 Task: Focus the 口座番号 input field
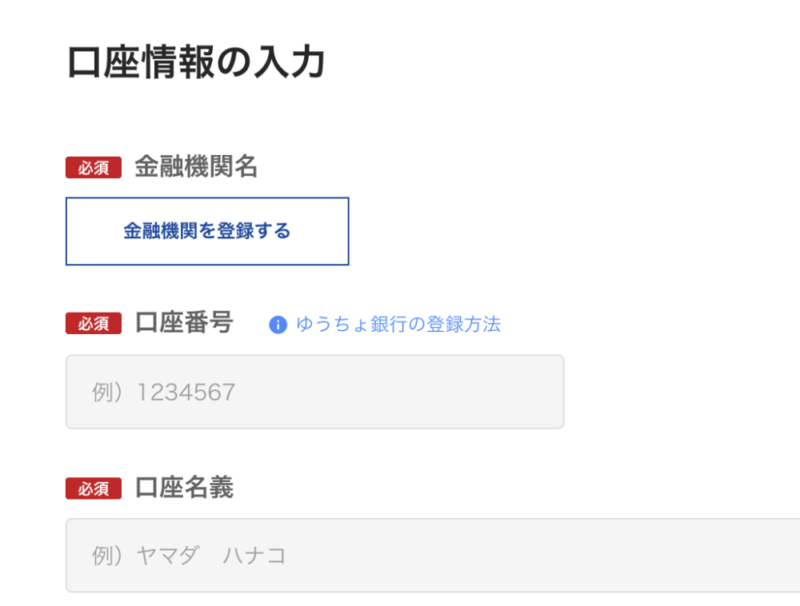tap(314, 392)
